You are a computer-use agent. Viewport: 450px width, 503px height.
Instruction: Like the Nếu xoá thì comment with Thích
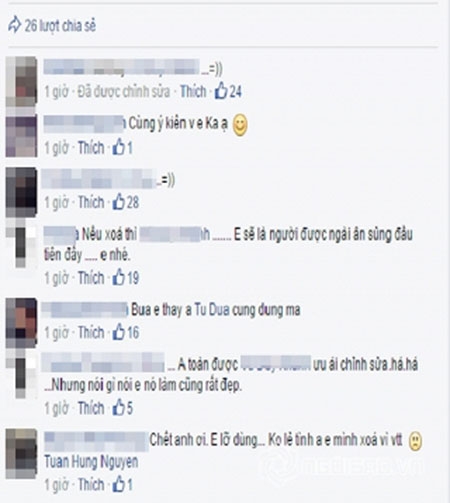pyautogui.click(x=91, y=278)
